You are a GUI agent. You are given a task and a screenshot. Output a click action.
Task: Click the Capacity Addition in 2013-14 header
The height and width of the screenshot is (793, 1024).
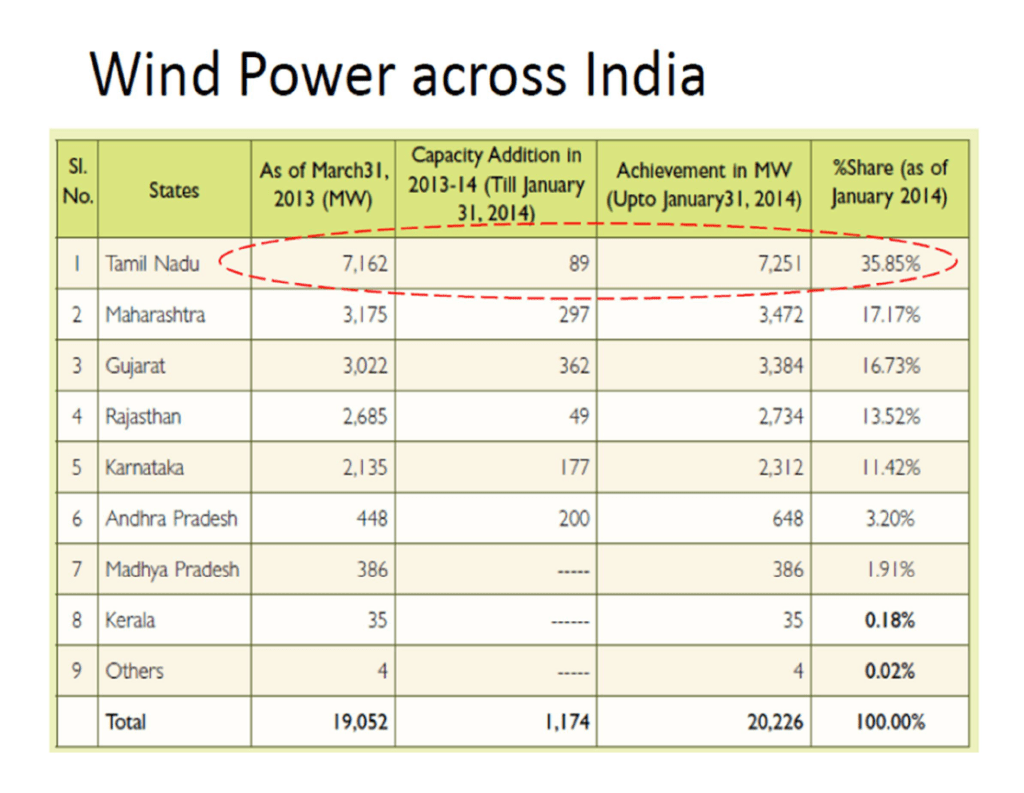[495, 187]
